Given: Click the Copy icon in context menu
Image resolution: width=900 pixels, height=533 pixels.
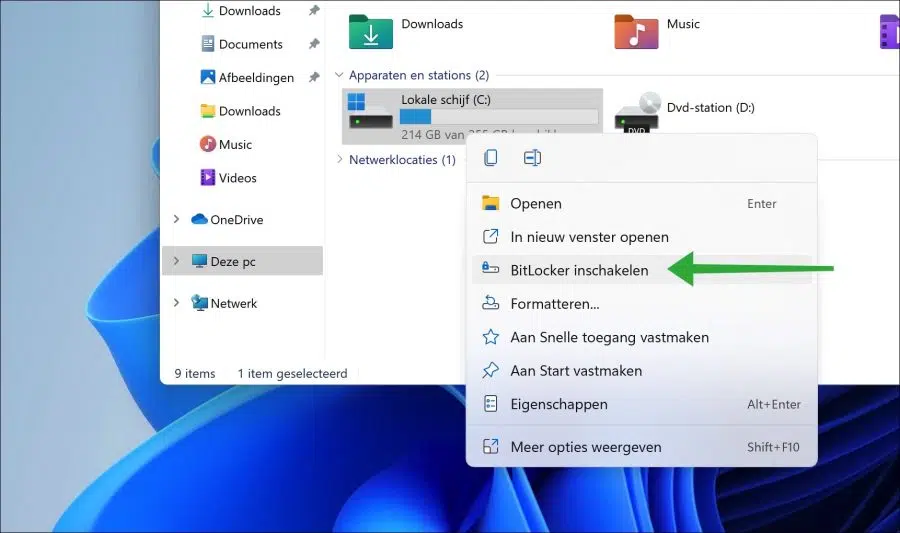Looking at the screenshot, I should 491,158.
